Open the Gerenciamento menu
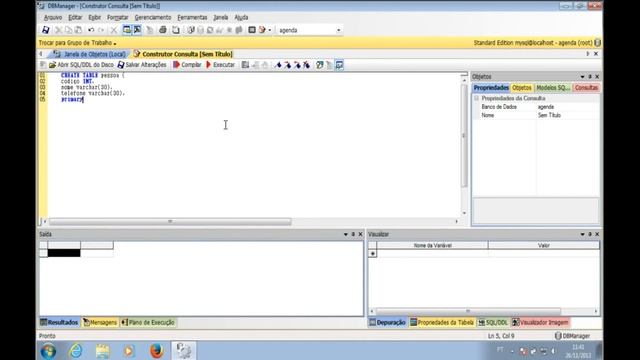Image resolution: width=640 pixels, height=360 pixels. 153,18
